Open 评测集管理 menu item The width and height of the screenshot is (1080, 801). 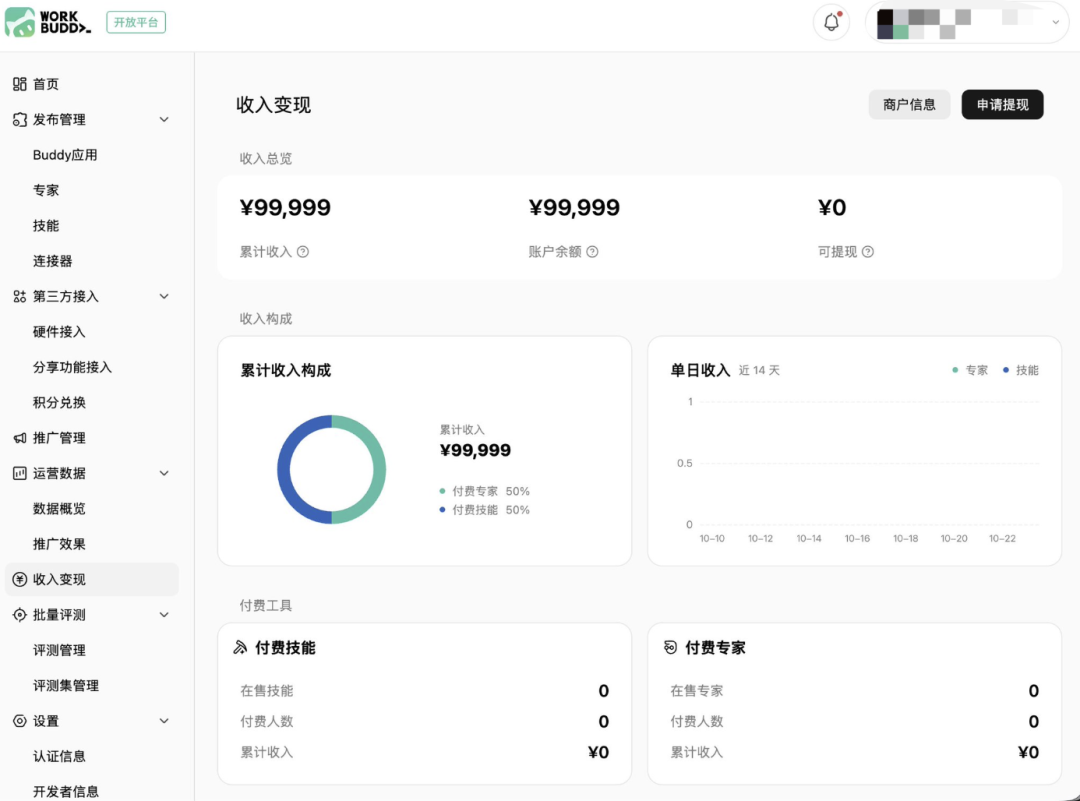pos(66,686)
